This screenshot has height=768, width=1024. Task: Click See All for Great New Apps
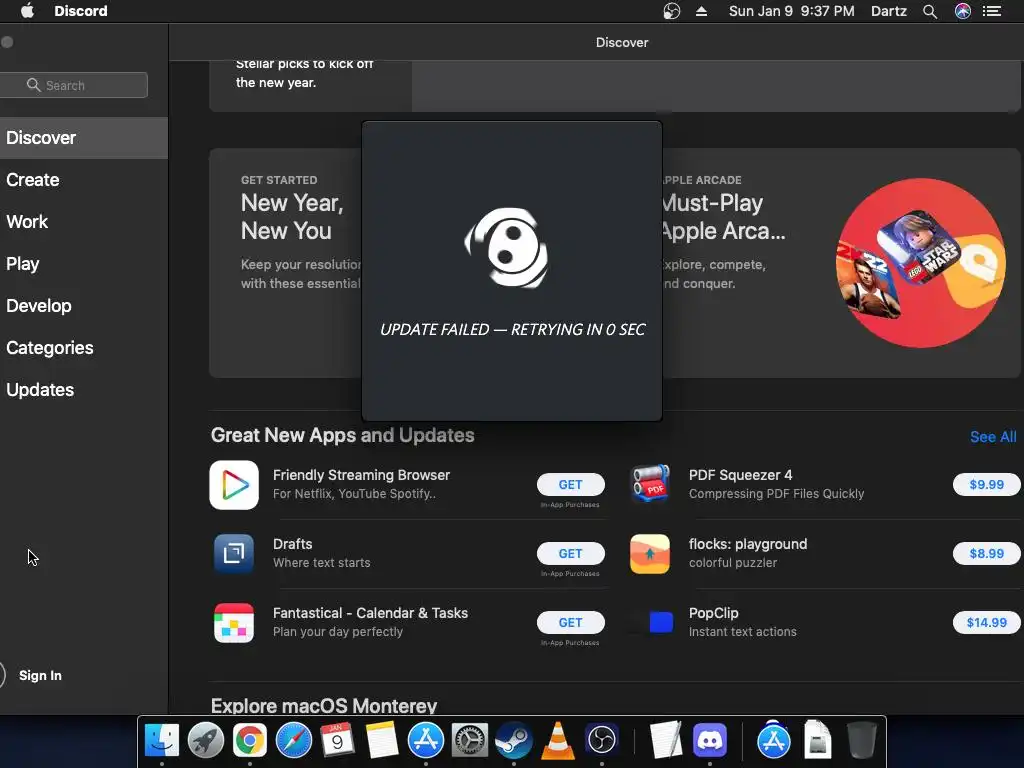point(993,437)
